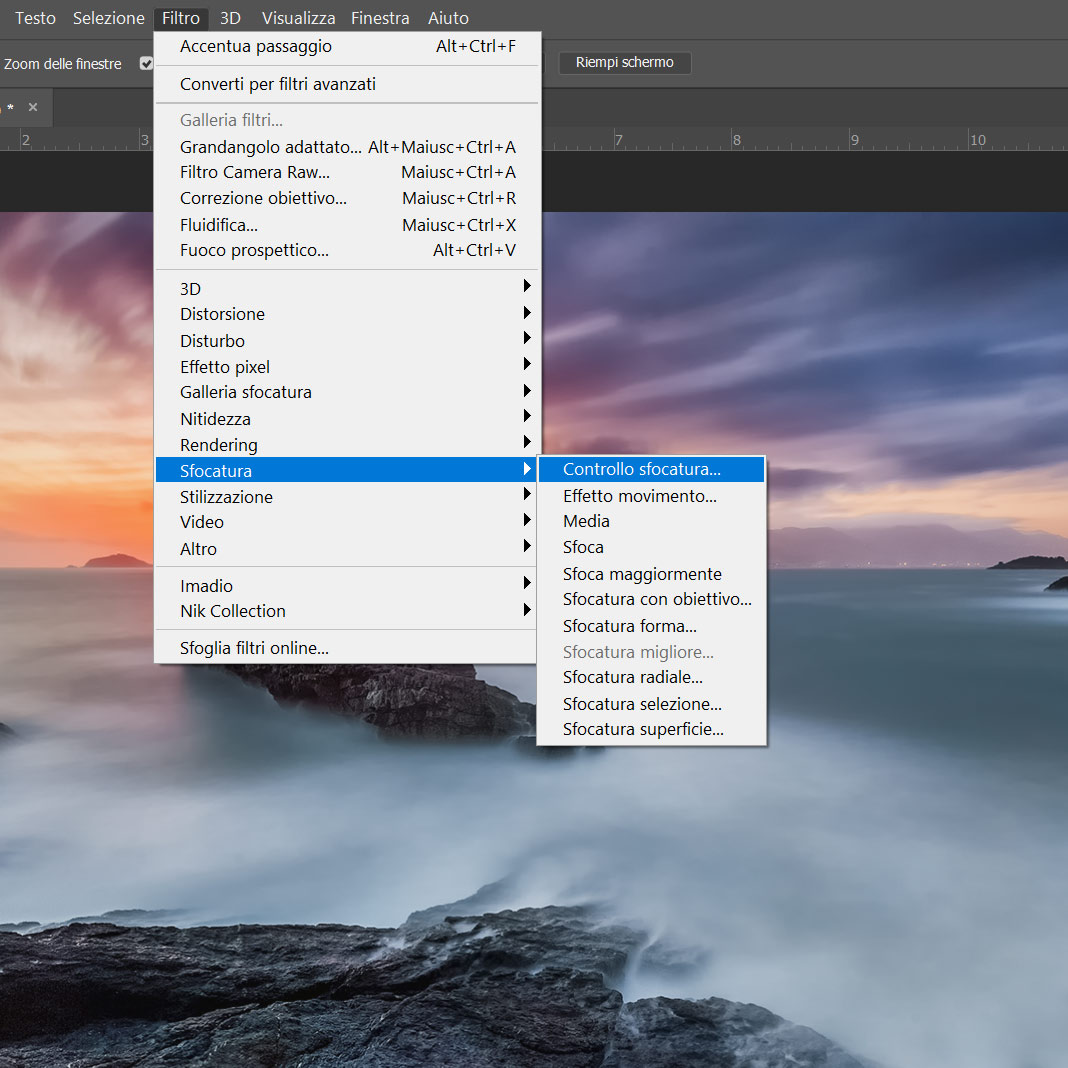Viewport: 1068px width, 1068px height.
Task: Expand the Nitidezza submenu
Action: (215, 419)
